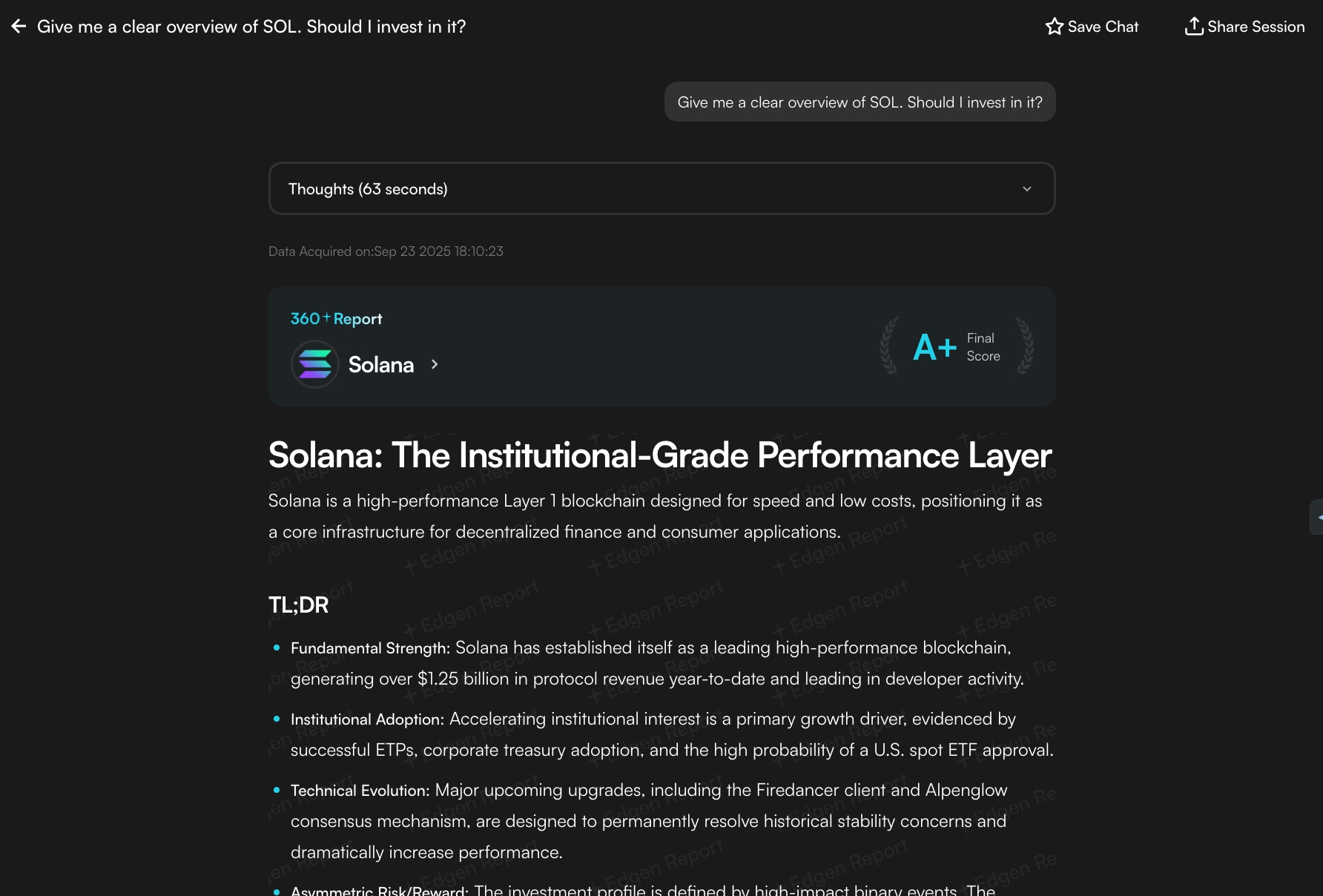Screen dimensions: 1323x896
Task: Open the side panel tab on right edge
Action: 1317,517
